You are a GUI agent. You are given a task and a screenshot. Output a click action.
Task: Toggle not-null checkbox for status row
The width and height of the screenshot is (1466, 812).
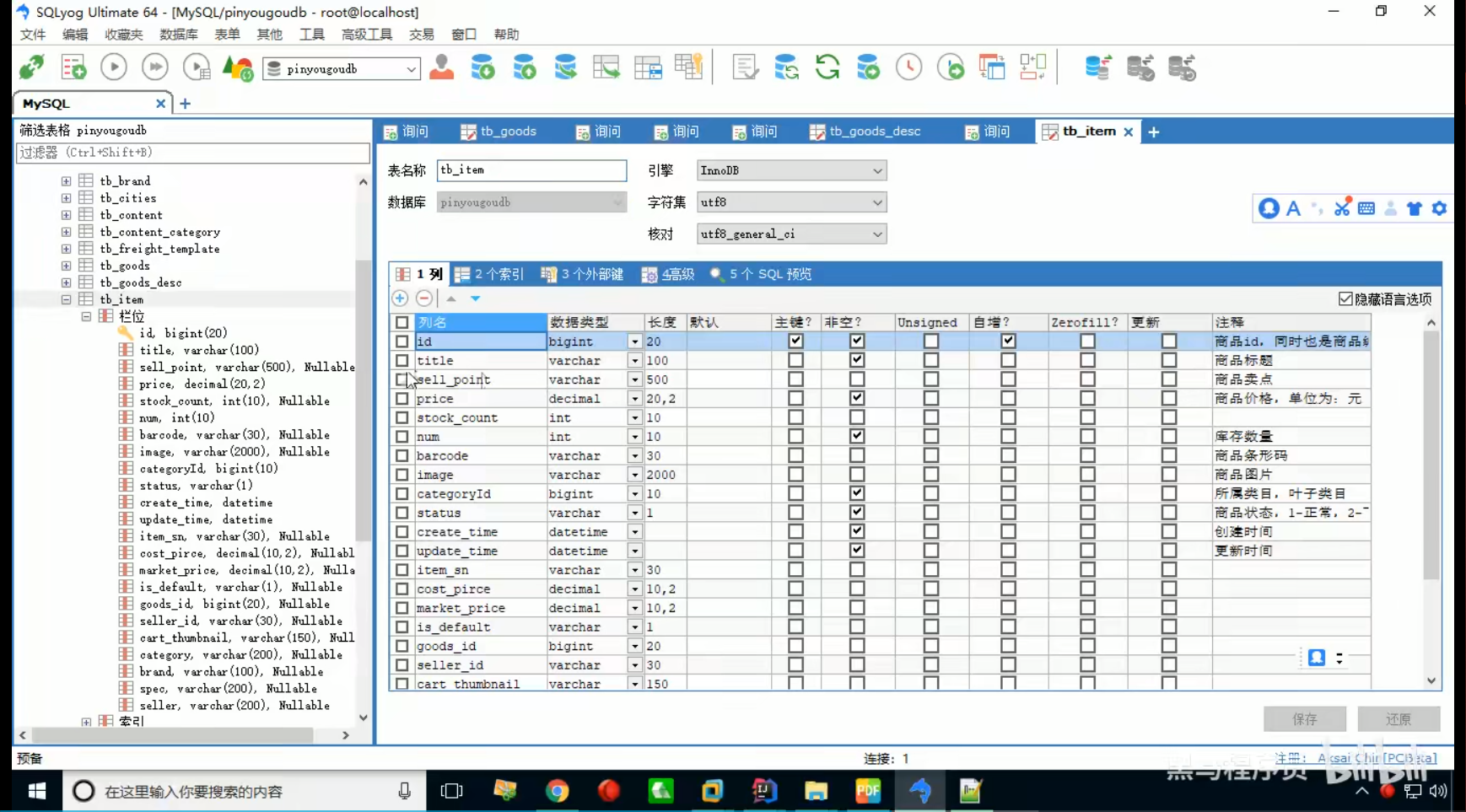pyautogui.click(x=857, y=513)
